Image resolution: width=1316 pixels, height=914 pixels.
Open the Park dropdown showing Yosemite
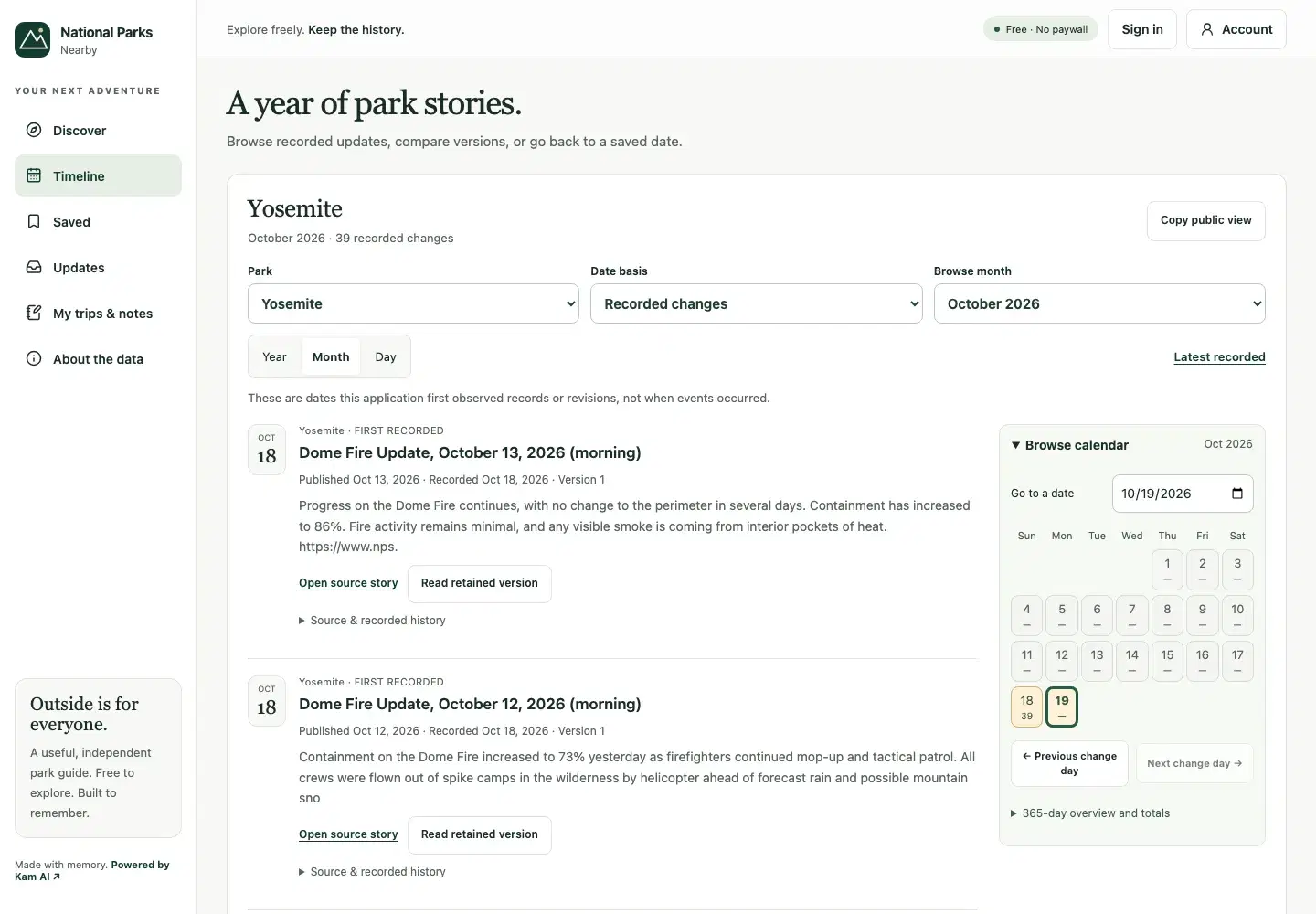coord(413,303)
